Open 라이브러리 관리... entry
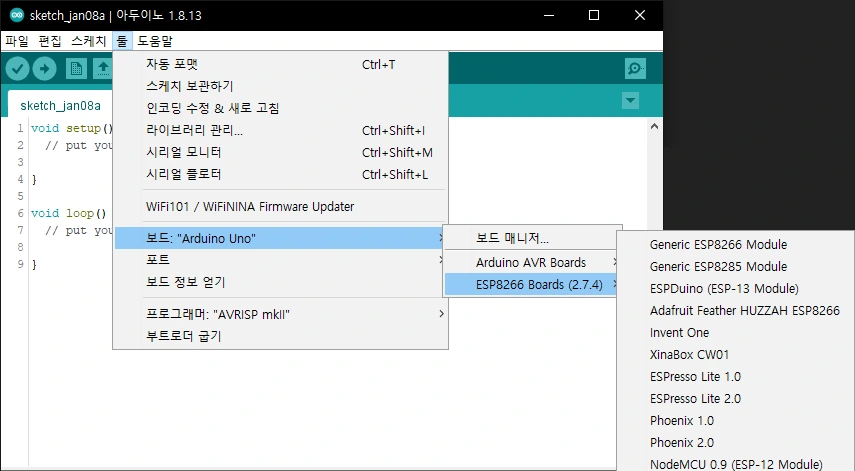 point(281,130)
